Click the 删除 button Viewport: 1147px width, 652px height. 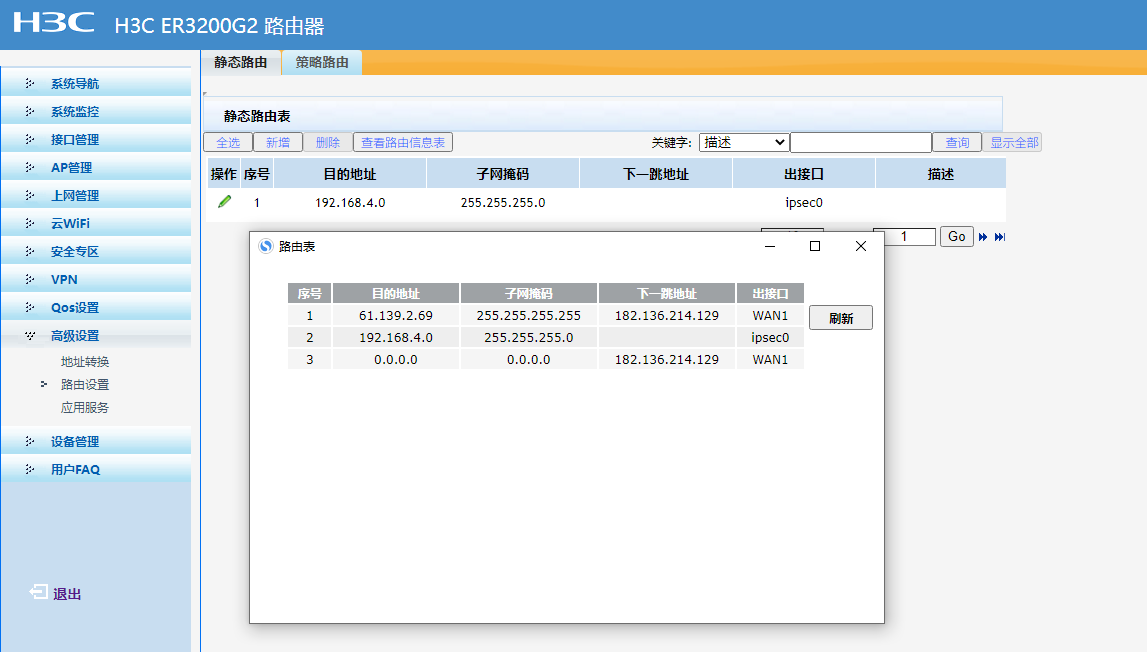(x=328, y=142)
